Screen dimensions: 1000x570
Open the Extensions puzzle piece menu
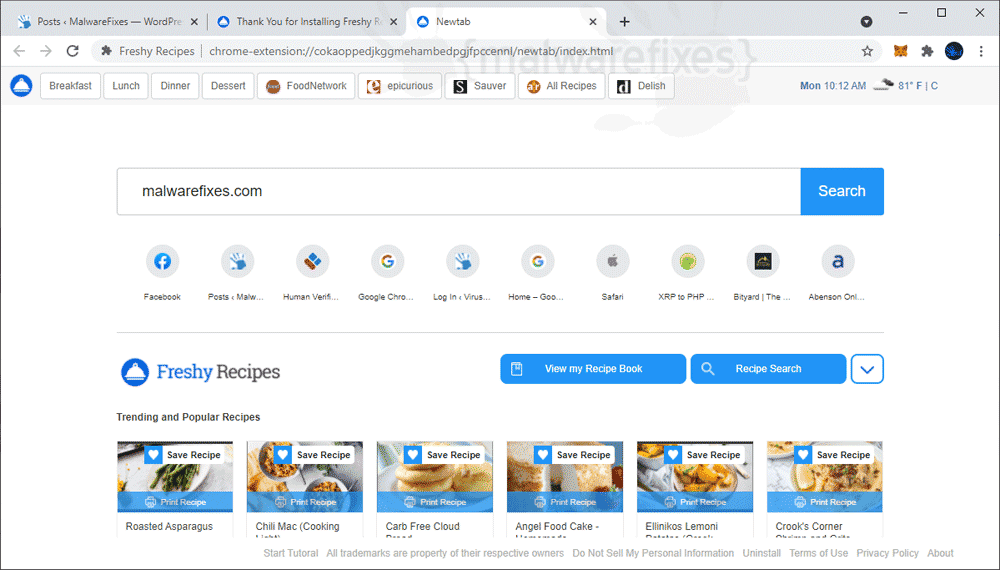click(x=927, y=51)
